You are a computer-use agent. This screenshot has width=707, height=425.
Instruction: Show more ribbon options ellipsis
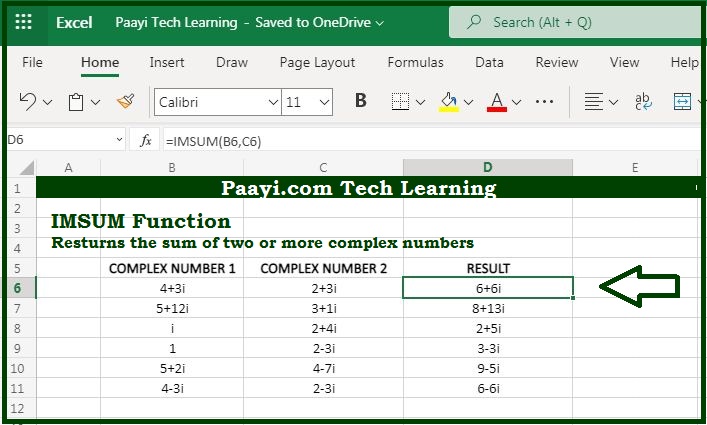[x=545, y=102]
